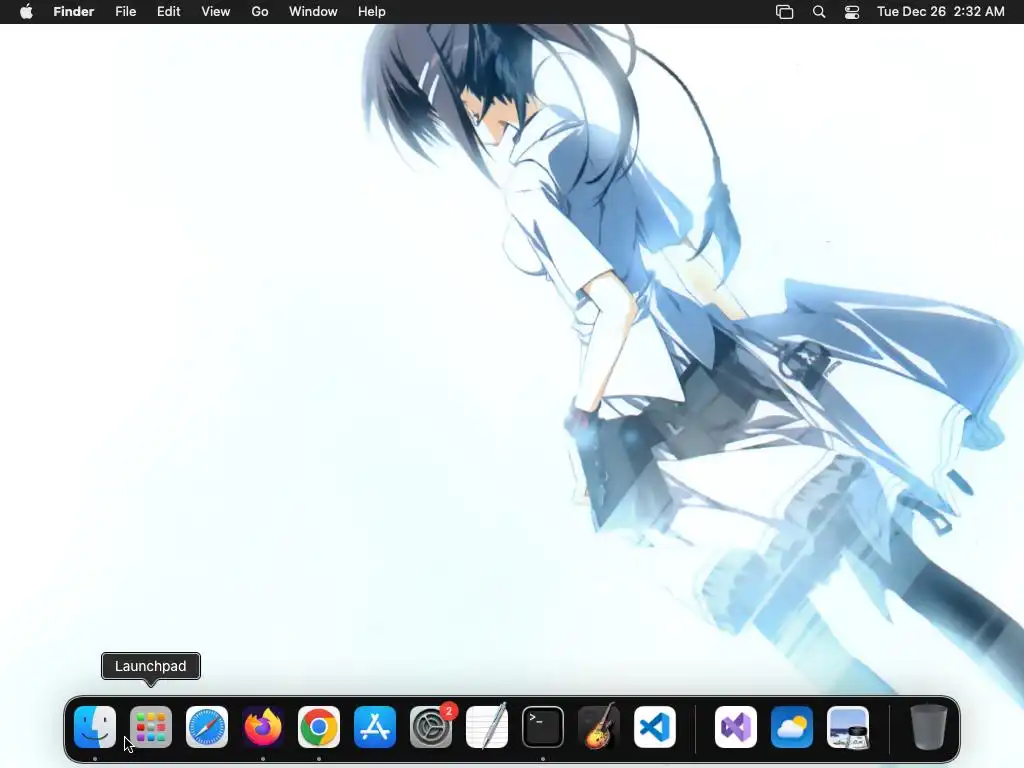Open the App Store icon

[x=375, y=727]
